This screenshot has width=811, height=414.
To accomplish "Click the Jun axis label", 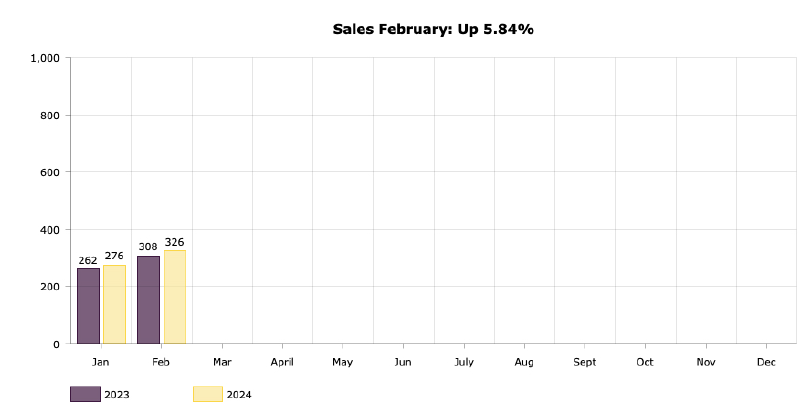I will tap(403, 362).
